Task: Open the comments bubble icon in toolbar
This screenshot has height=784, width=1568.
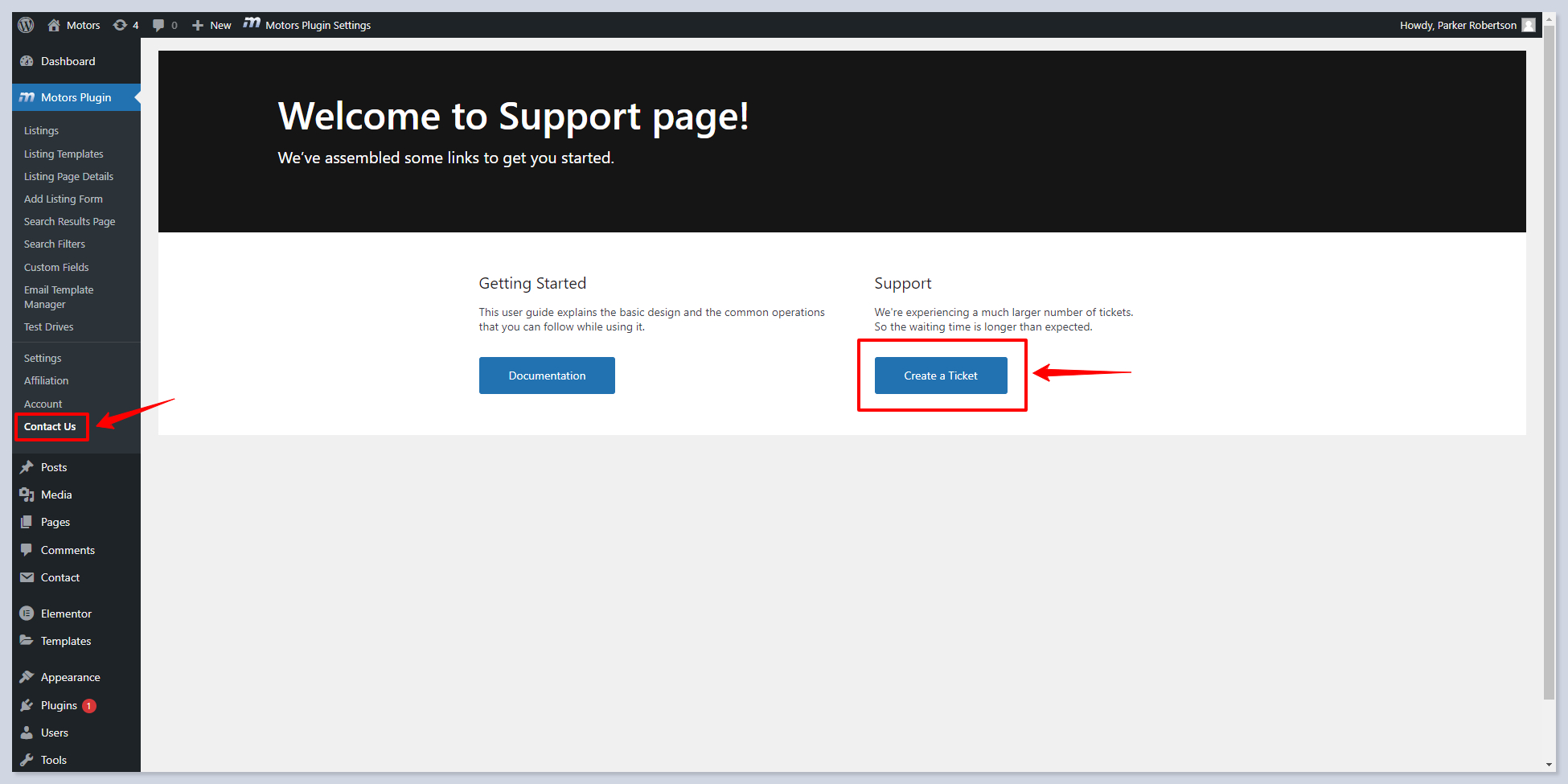Action: coord(159,25)
